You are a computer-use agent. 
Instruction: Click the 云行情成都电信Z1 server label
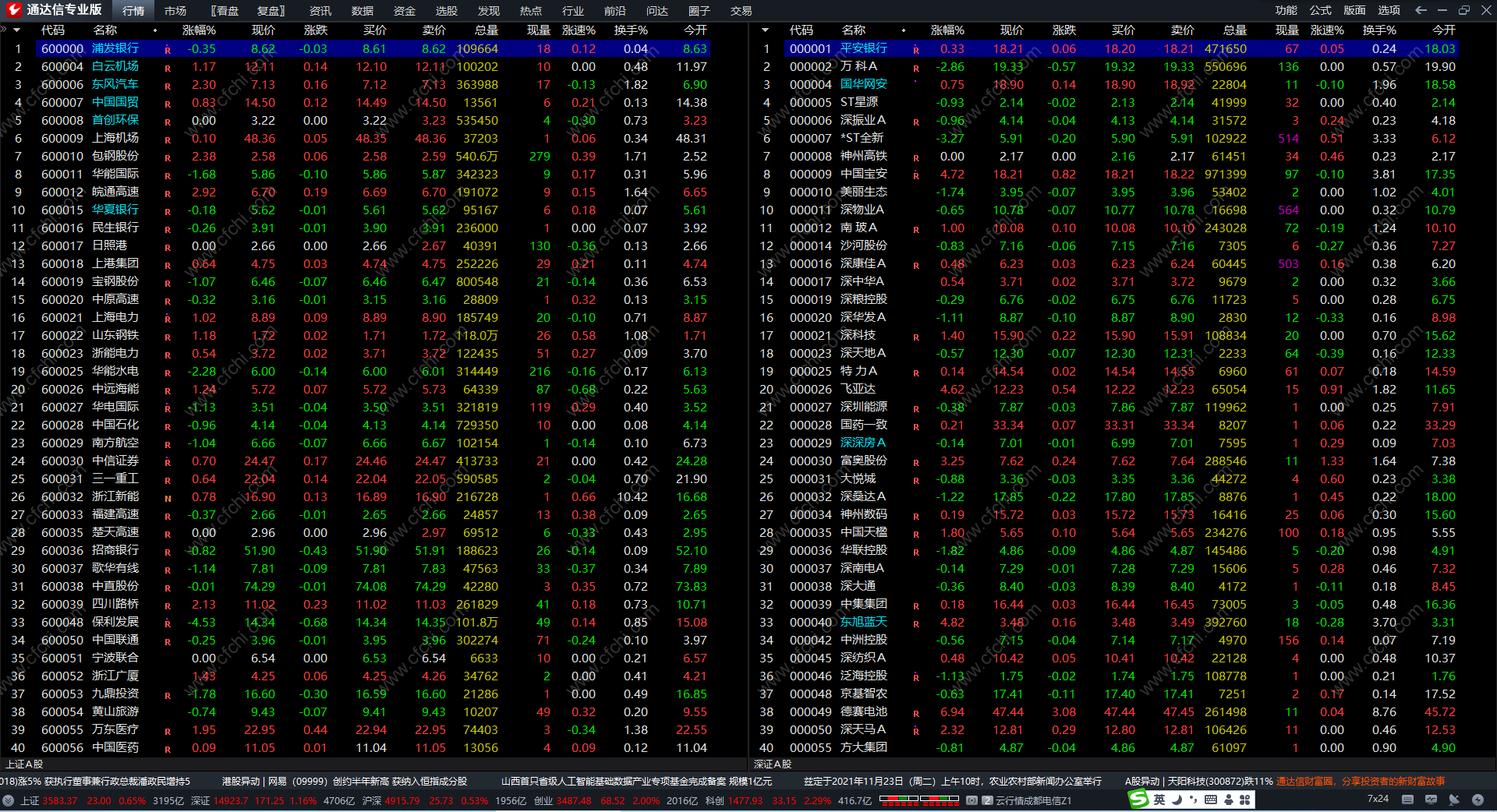(1034, 800)
